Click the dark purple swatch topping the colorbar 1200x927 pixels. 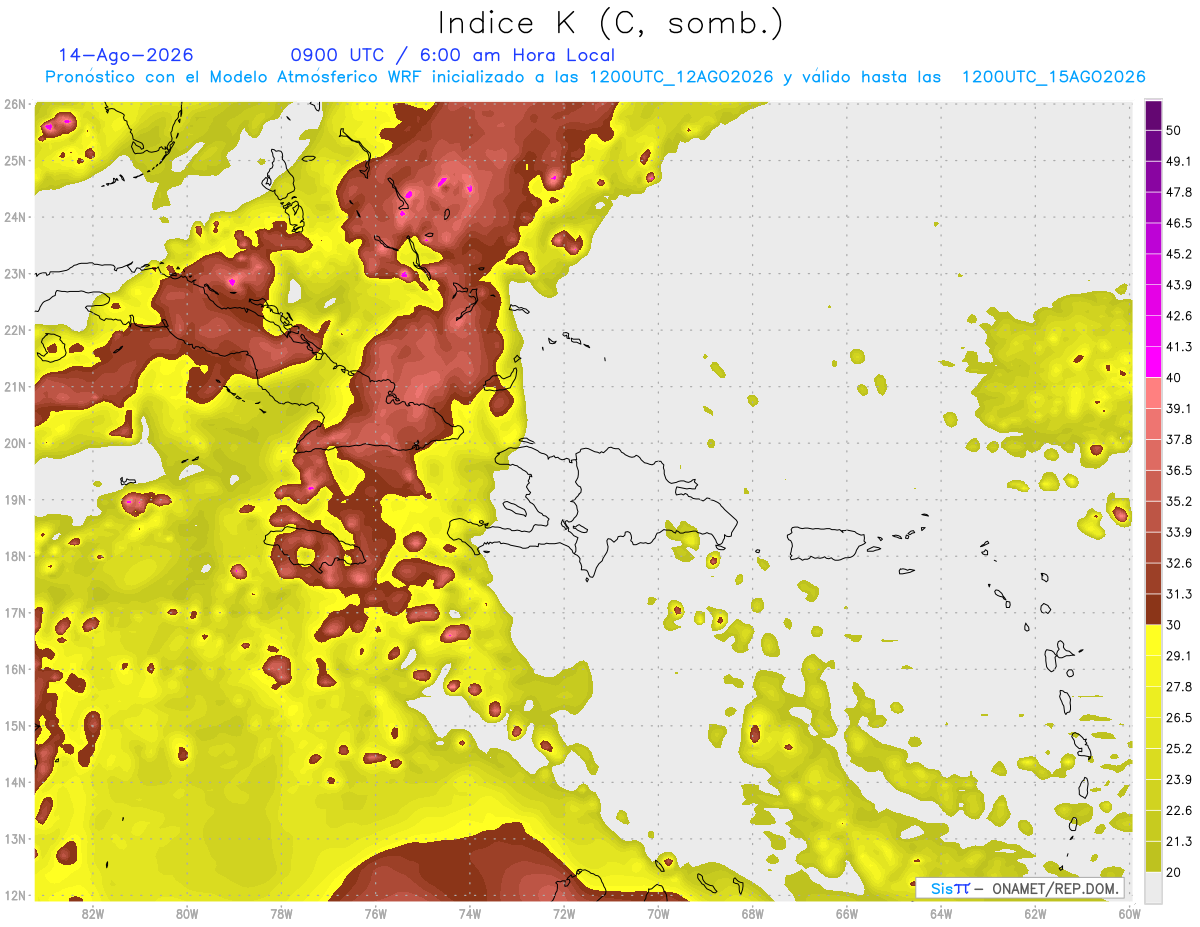pyautogui.click(x=1153, y=115)
